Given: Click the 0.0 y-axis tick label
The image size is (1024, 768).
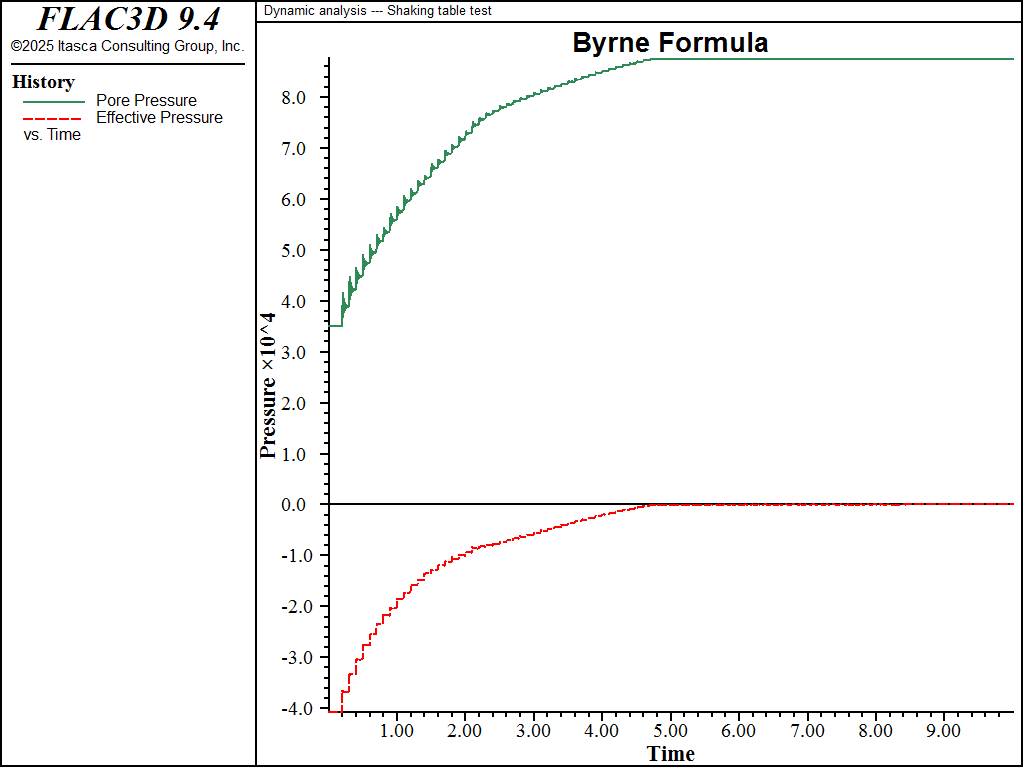Looking at the screenshot, I should point(293,505).
